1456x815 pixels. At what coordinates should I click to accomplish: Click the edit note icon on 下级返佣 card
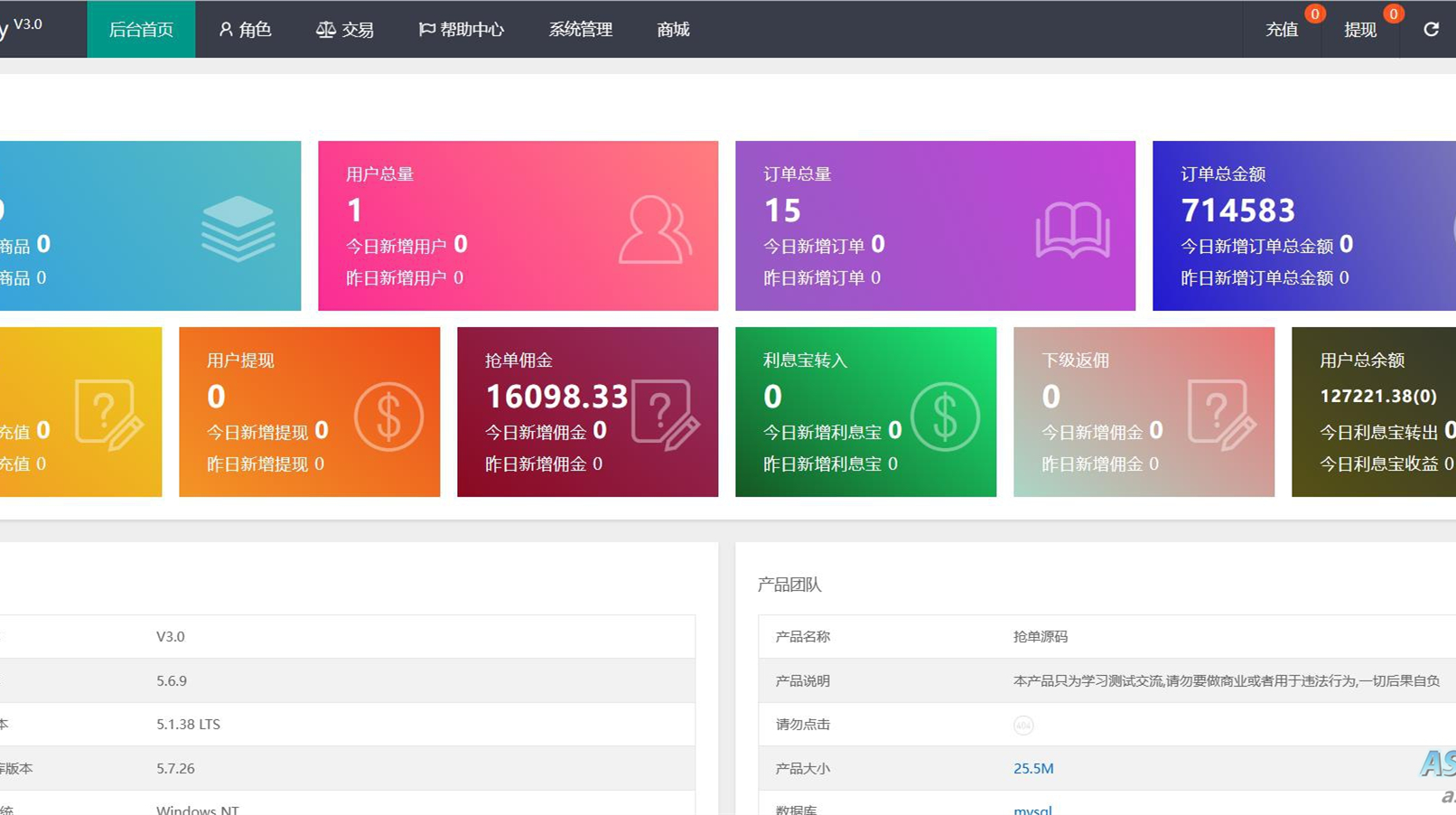point(1221,415)
